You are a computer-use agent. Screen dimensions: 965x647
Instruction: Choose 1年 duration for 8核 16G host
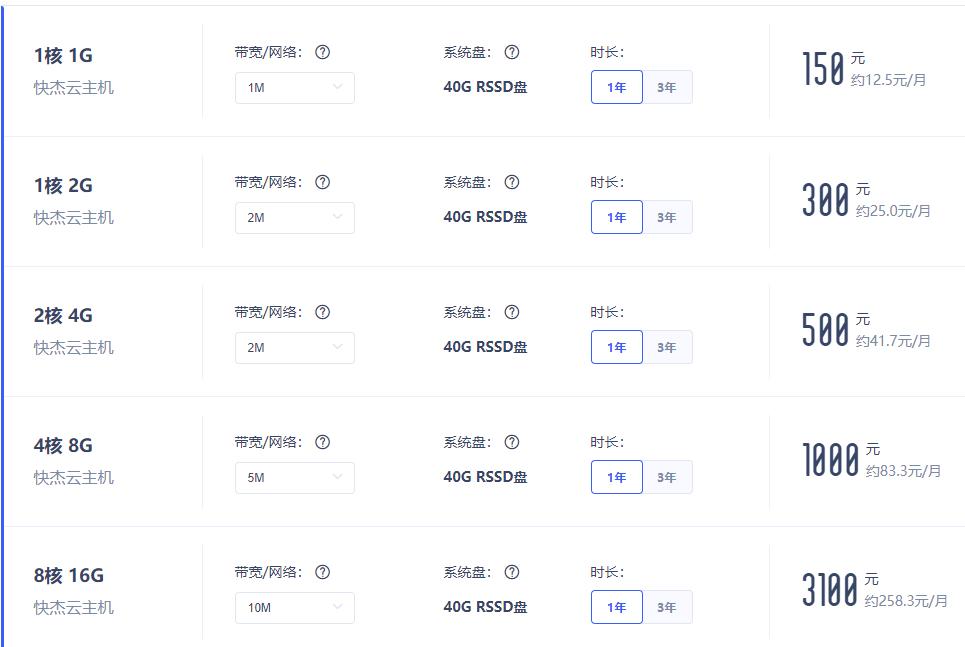pyautogui.click(x=617, y=607)
